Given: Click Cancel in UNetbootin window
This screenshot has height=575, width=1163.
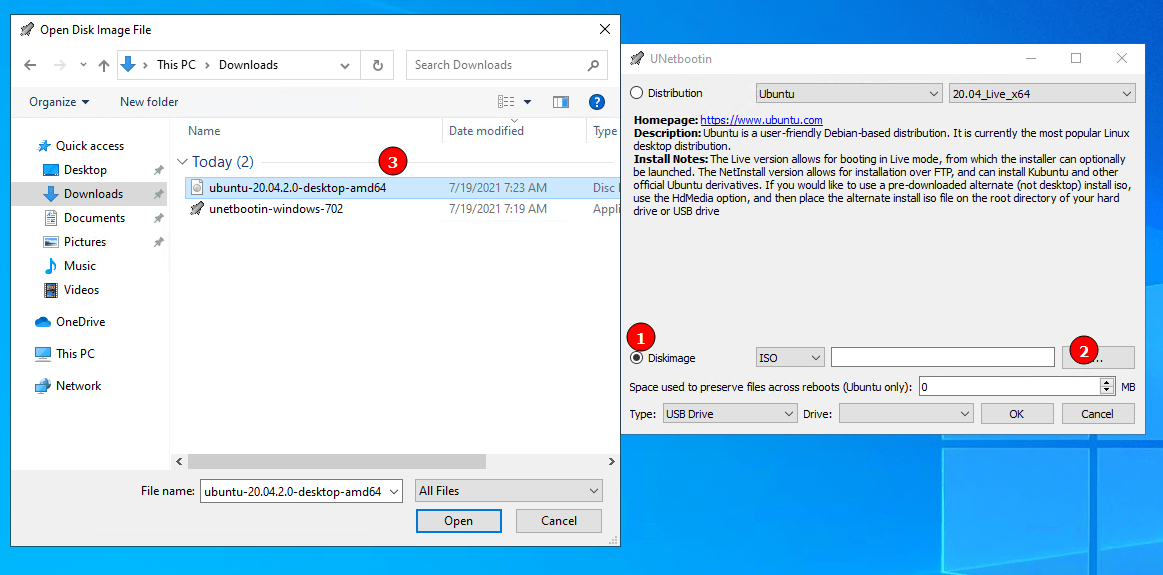Looking at the screenshot, I should coord(1098,414).
